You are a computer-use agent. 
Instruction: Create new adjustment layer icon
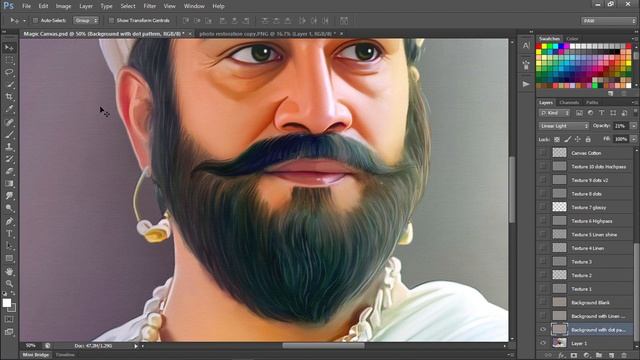587,356
